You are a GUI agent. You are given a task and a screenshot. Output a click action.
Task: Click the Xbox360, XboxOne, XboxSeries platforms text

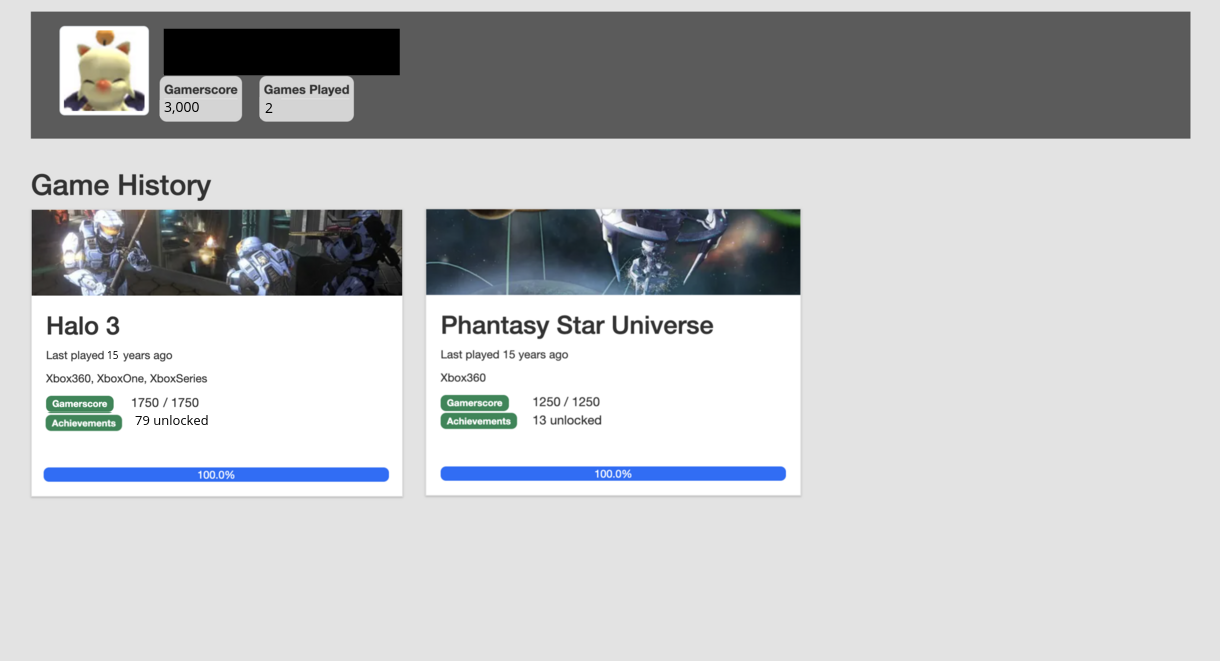click(x=127, y=379)
